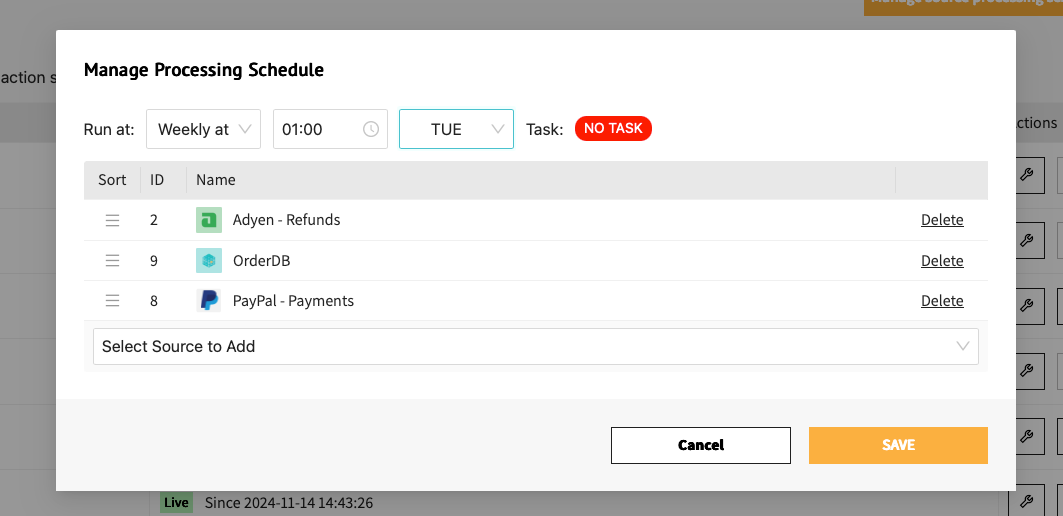
Task: Click the red NO TASK badge
Action: [613, 128]
